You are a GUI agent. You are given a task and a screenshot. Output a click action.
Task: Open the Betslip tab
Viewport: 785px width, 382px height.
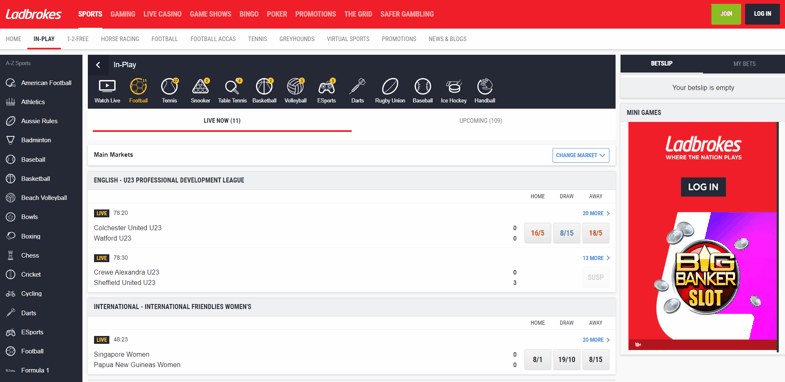[661, 64]
